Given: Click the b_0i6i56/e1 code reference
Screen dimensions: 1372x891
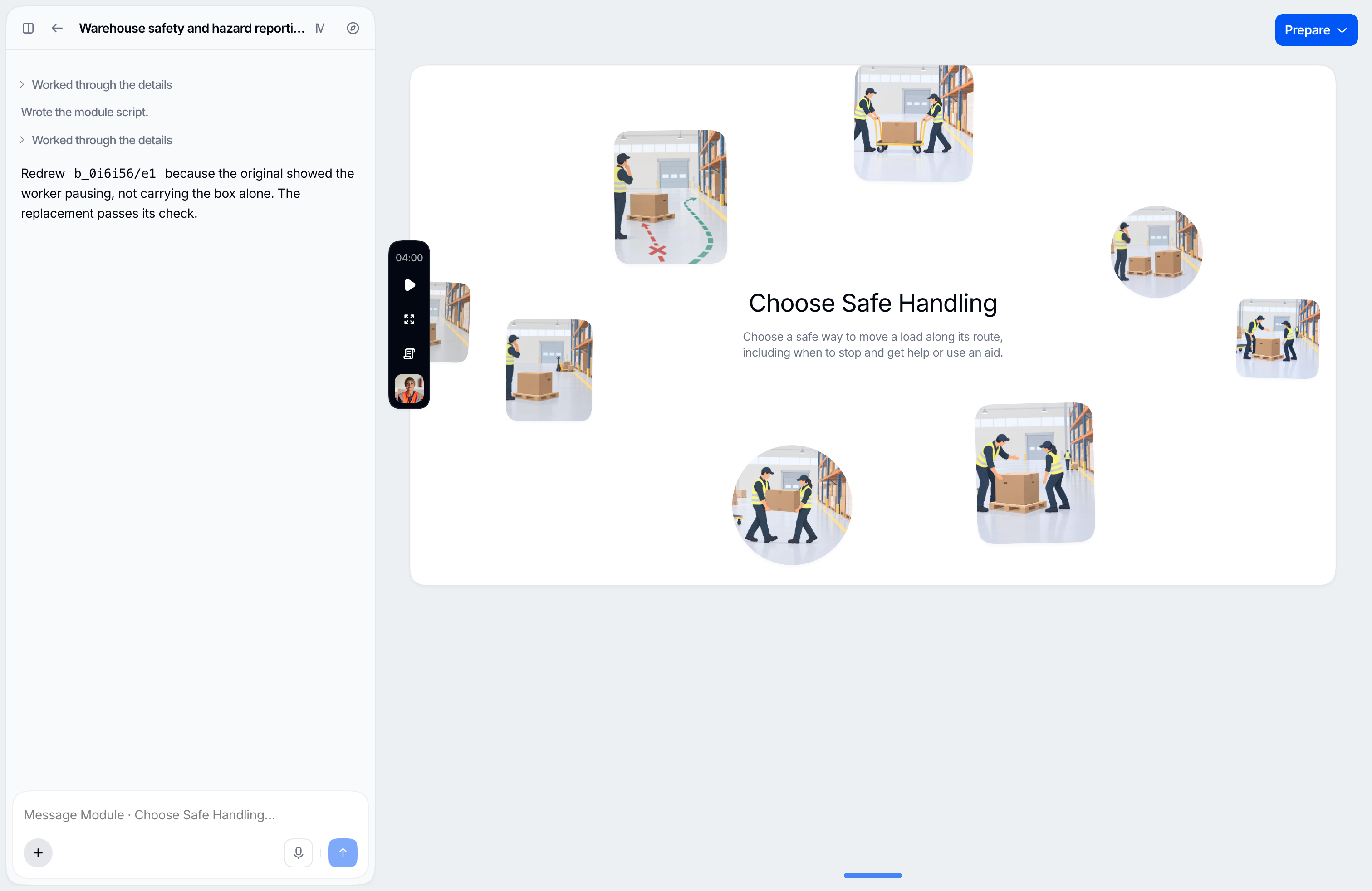Looking at the screenshot, I should point(115,173).
